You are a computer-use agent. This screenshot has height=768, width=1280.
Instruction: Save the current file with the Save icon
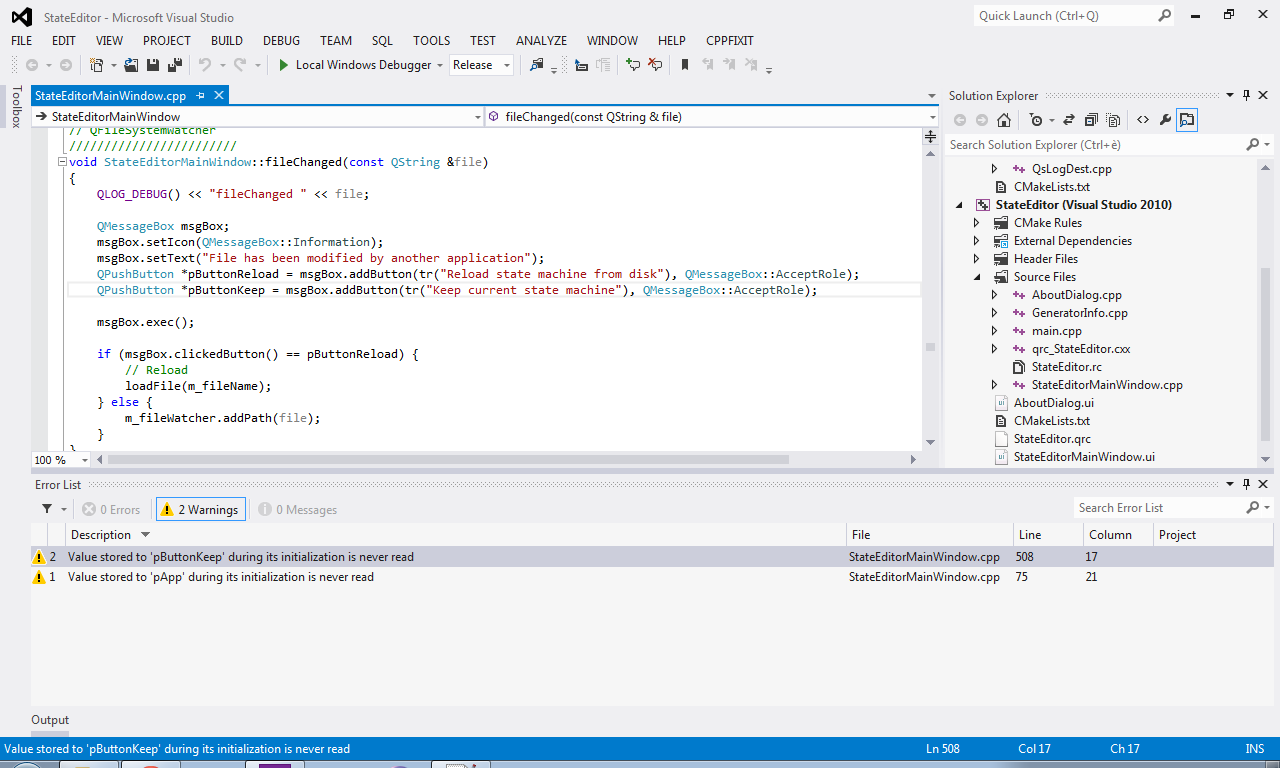click(153, 65)
